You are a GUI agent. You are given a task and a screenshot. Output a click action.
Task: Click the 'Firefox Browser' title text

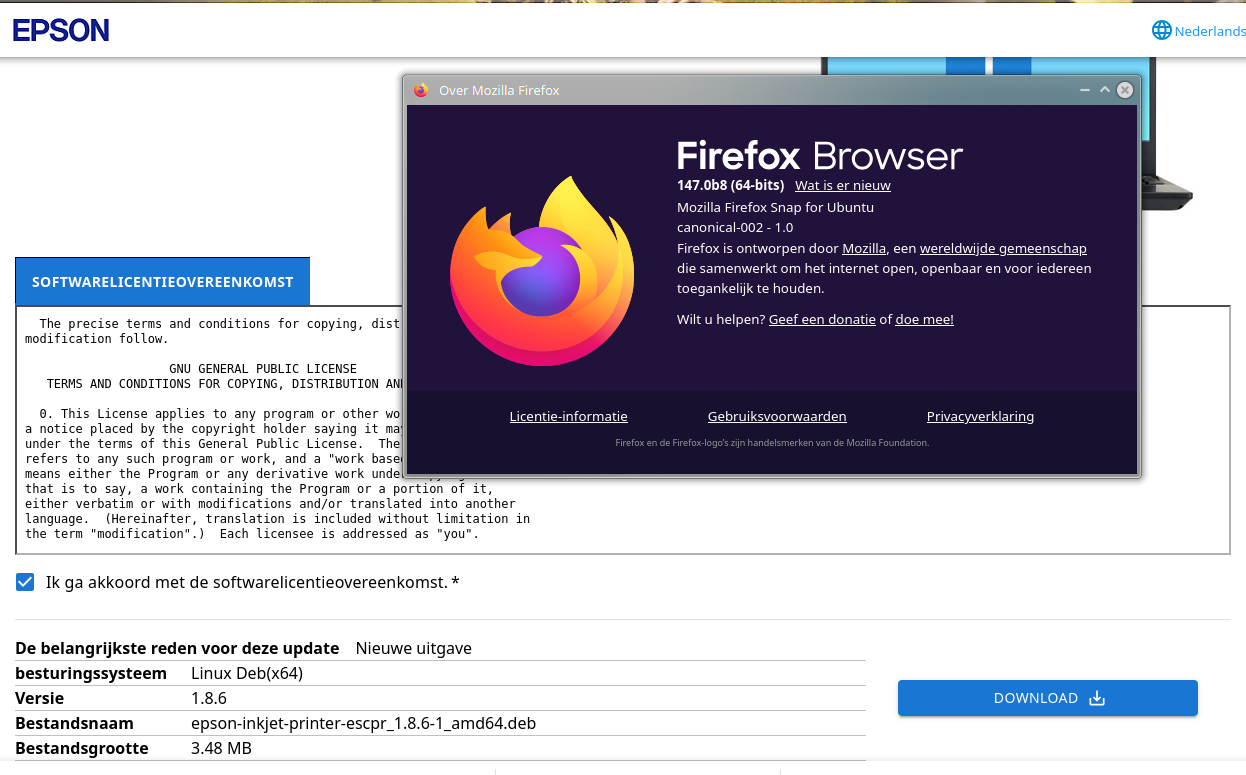click(x=820, y=156)
